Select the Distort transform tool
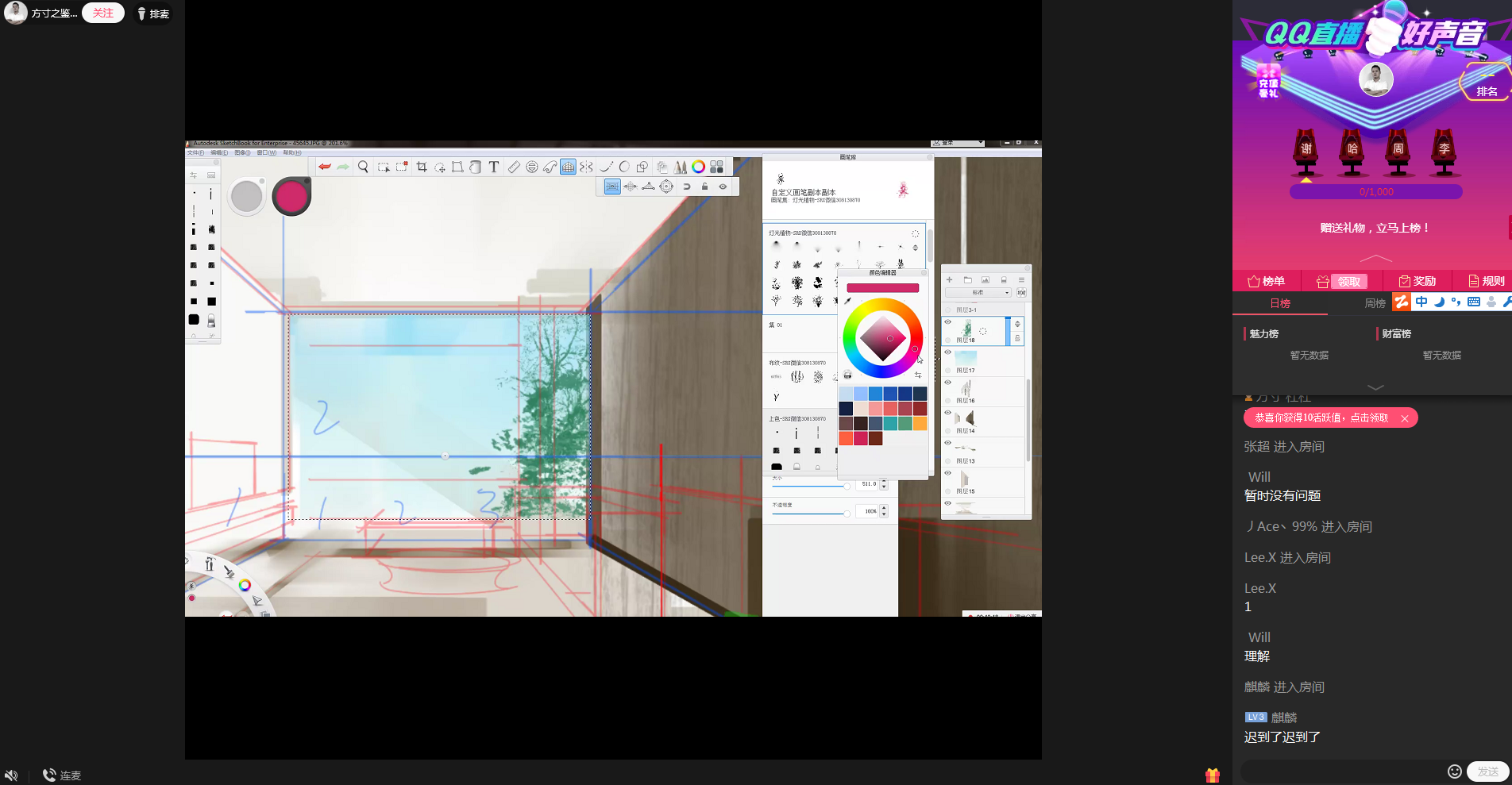Viewport: 1512px width, 785px height. click(x=457, y=167)
